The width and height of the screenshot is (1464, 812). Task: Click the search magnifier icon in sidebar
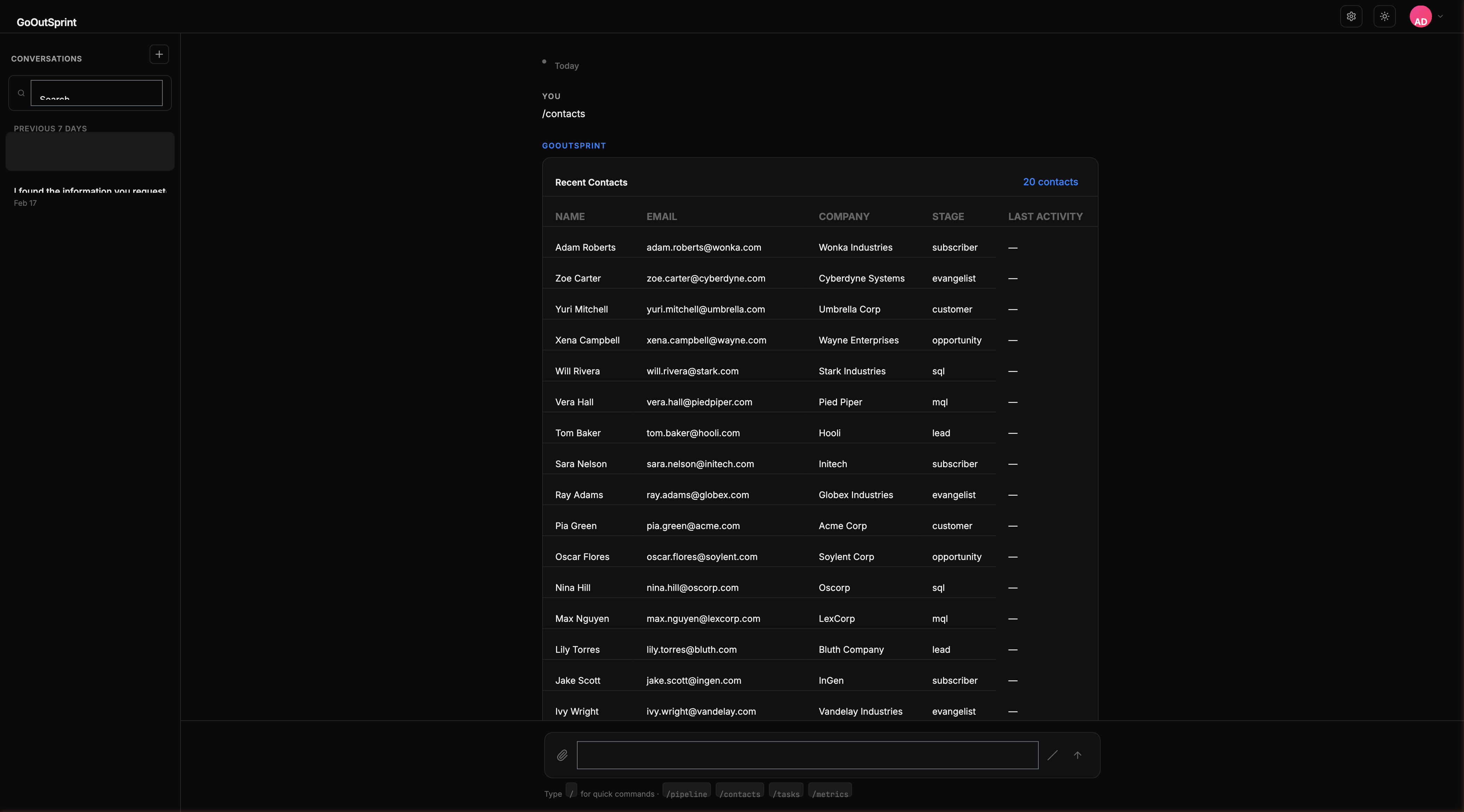click(x=21, y=92)
